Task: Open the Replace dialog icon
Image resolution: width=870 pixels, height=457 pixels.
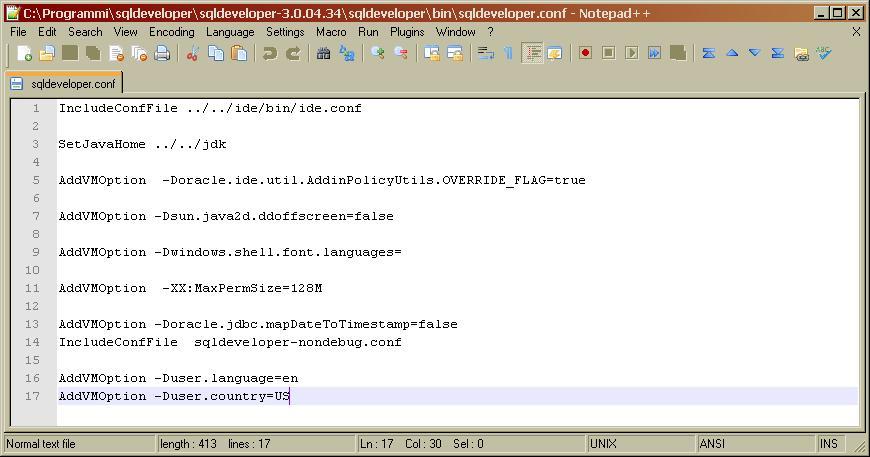Action: click(347, 53)
